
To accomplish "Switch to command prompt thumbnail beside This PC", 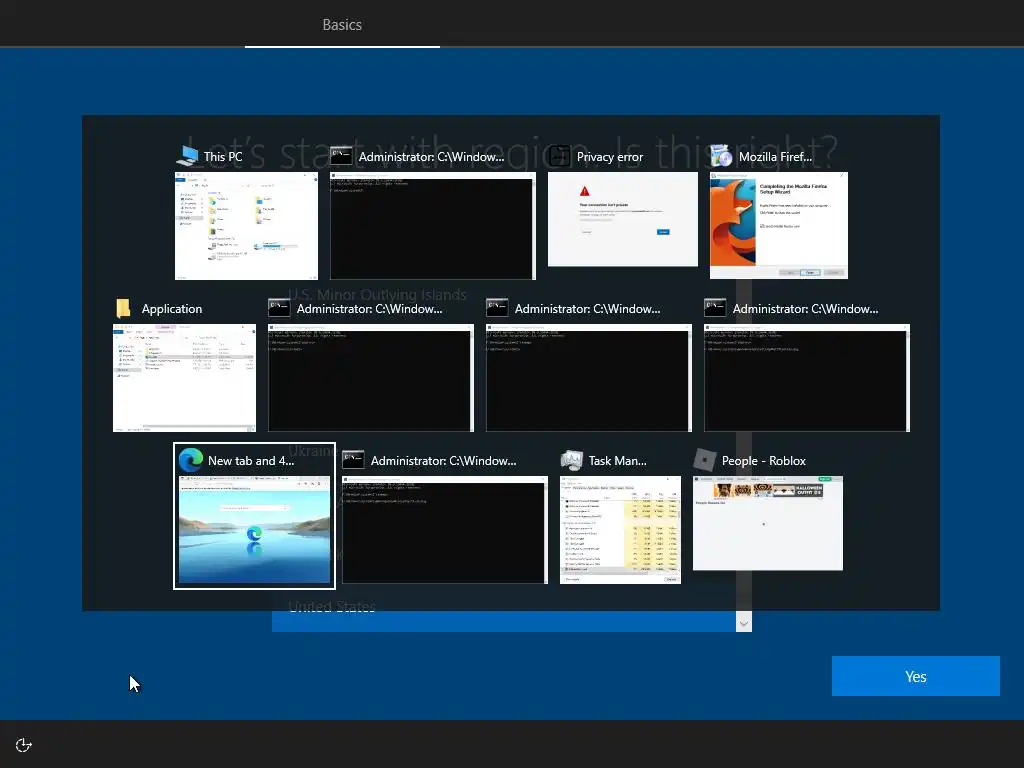I will [x=432, y=226].
